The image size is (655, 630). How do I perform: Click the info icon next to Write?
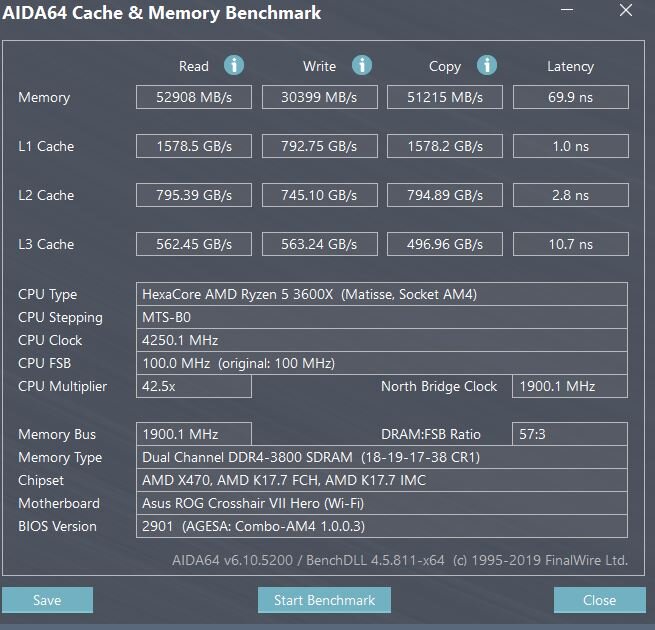coord(361,65)
